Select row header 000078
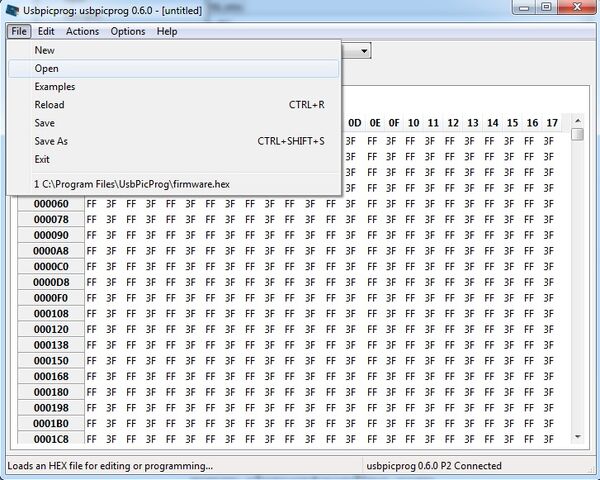 coord(51,219)
